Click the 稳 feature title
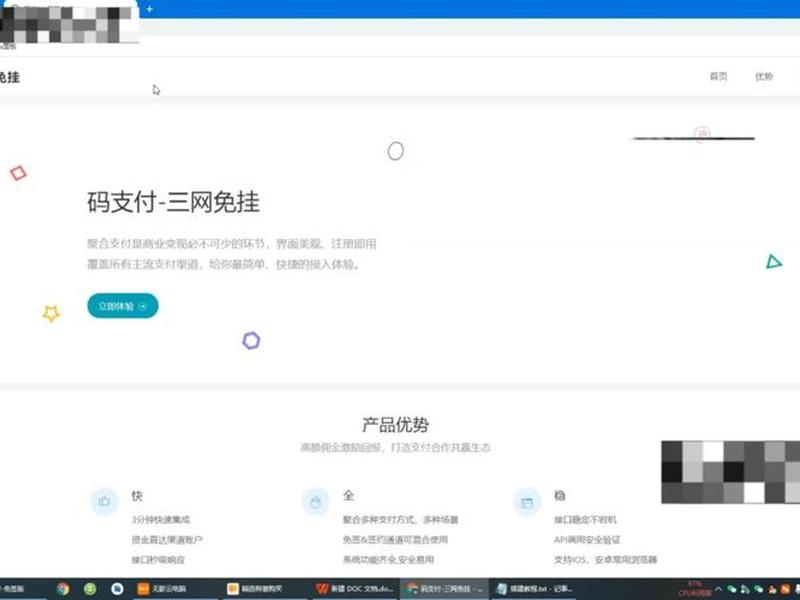Screen dimensions: 800x600 tap(560, 495)
